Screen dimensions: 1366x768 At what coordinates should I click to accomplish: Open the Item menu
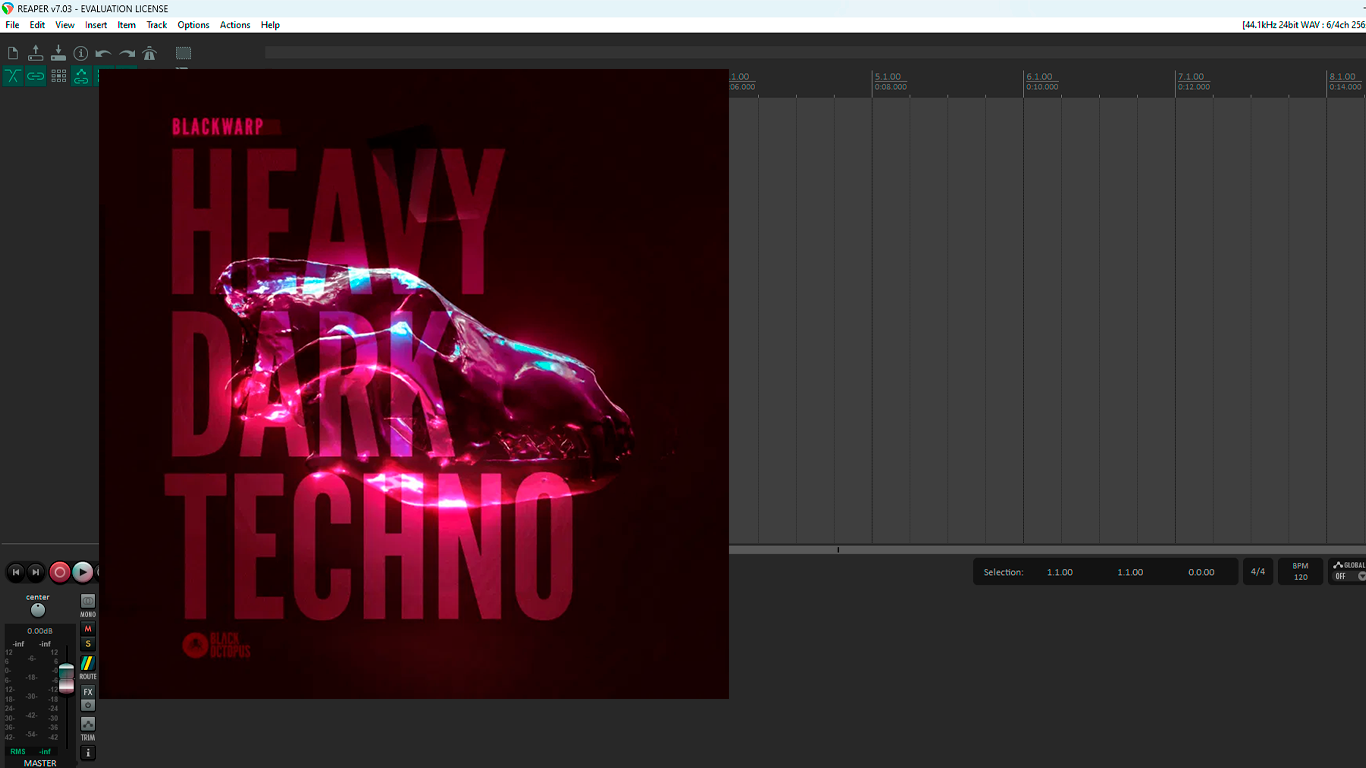(127, 25)
